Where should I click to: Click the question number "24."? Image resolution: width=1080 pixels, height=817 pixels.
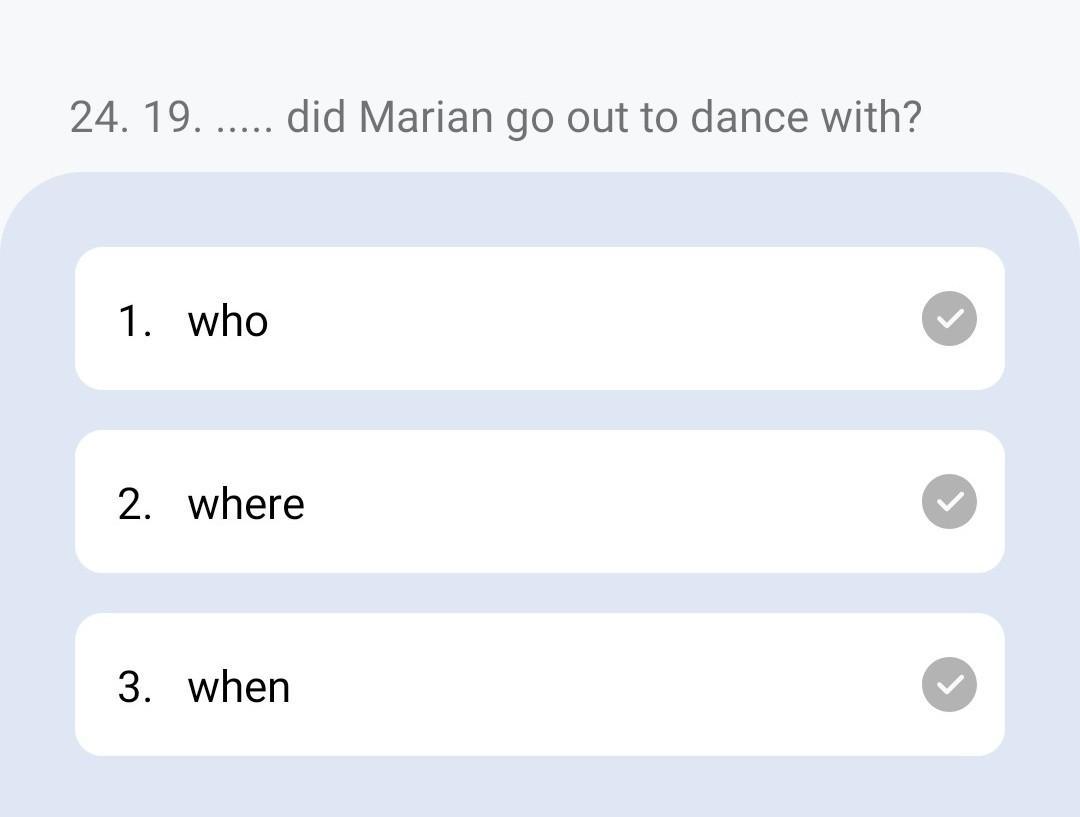tap(100, 117)
